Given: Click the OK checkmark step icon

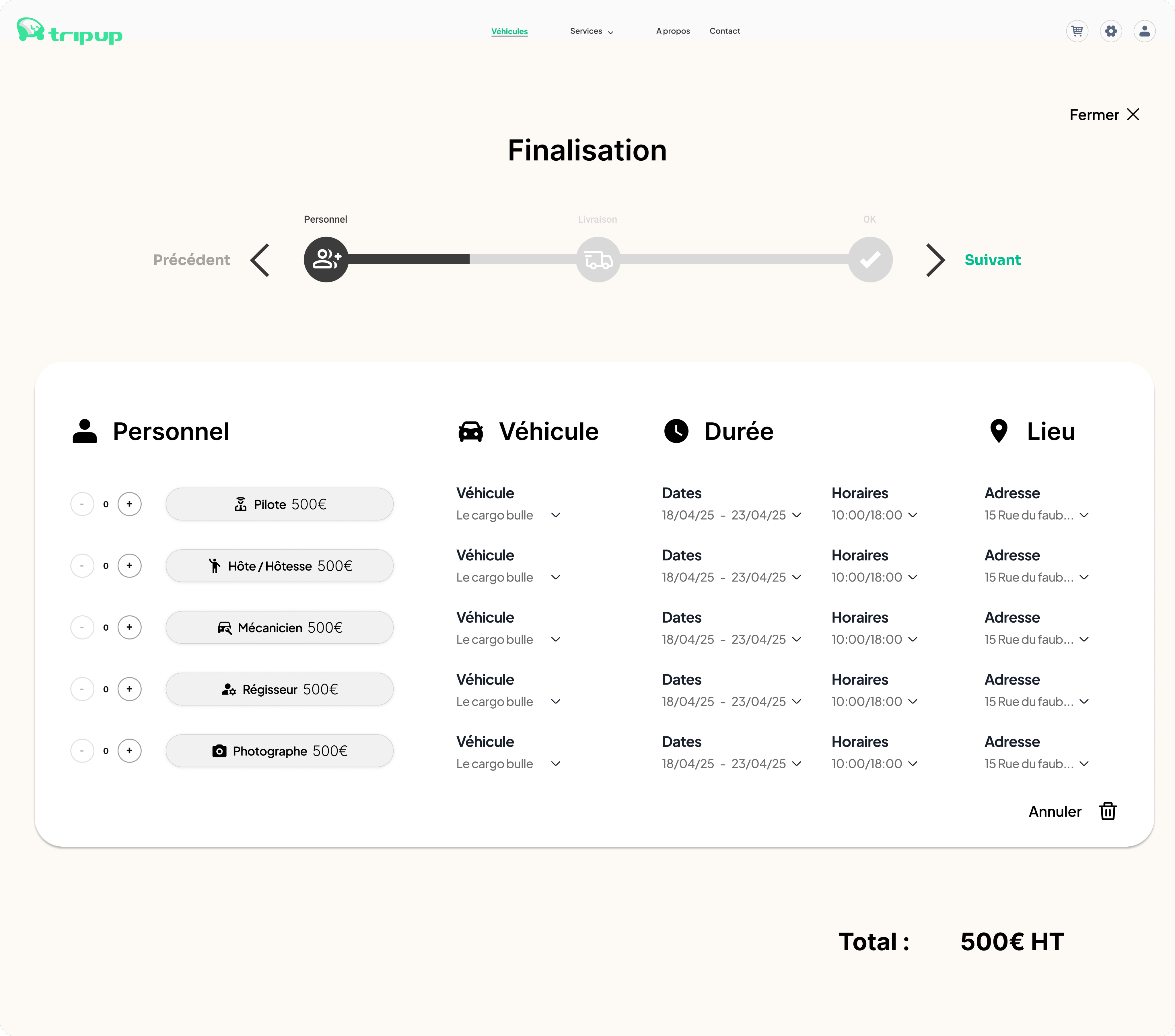Looking at the screenshot, I should click(x=870, y=260).
